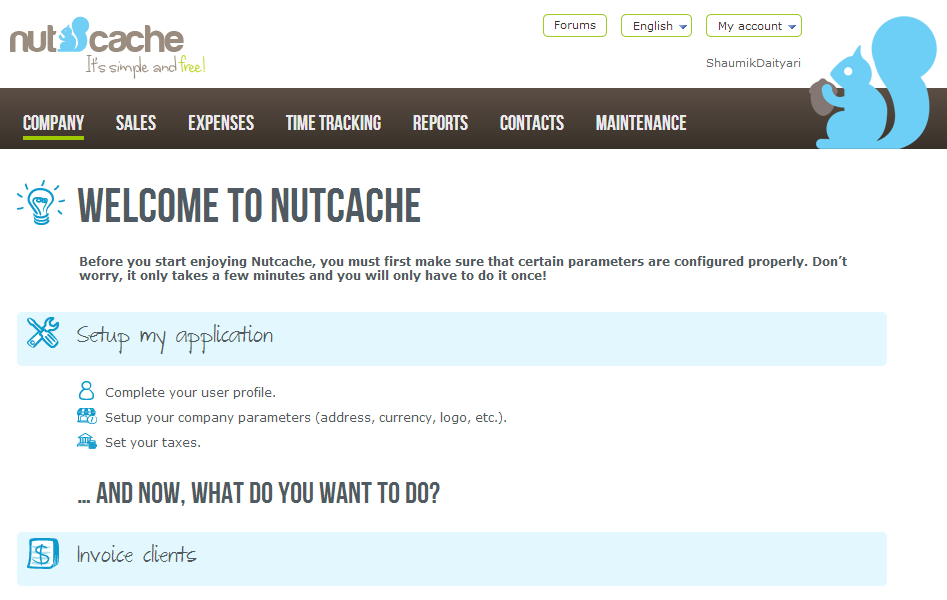The width and height of the screenshot is (947, 600).
Task: Open the Sales menu
Action: (x=136, y=123)
